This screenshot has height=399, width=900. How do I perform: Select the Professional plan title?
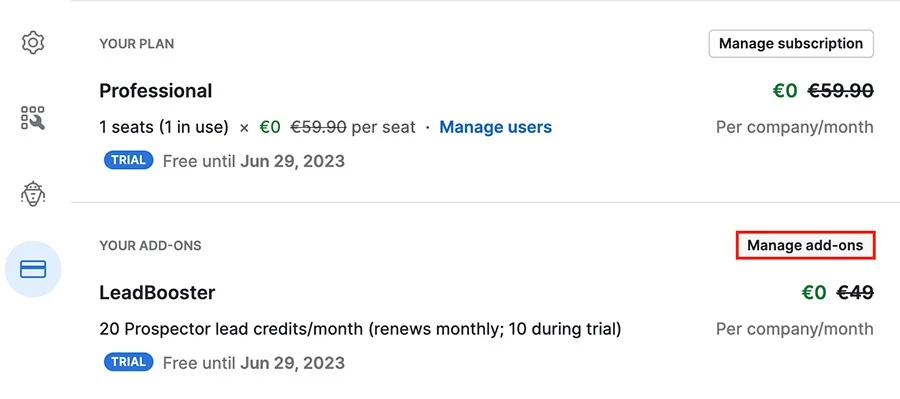(156, 91)
